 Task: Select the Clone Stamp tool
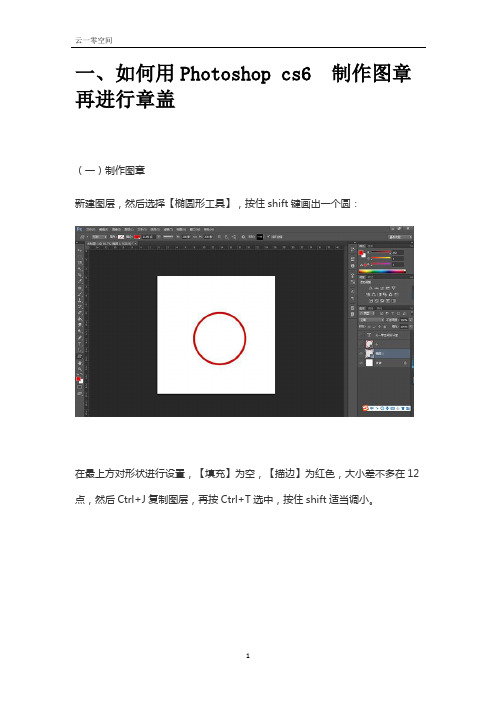80,300
